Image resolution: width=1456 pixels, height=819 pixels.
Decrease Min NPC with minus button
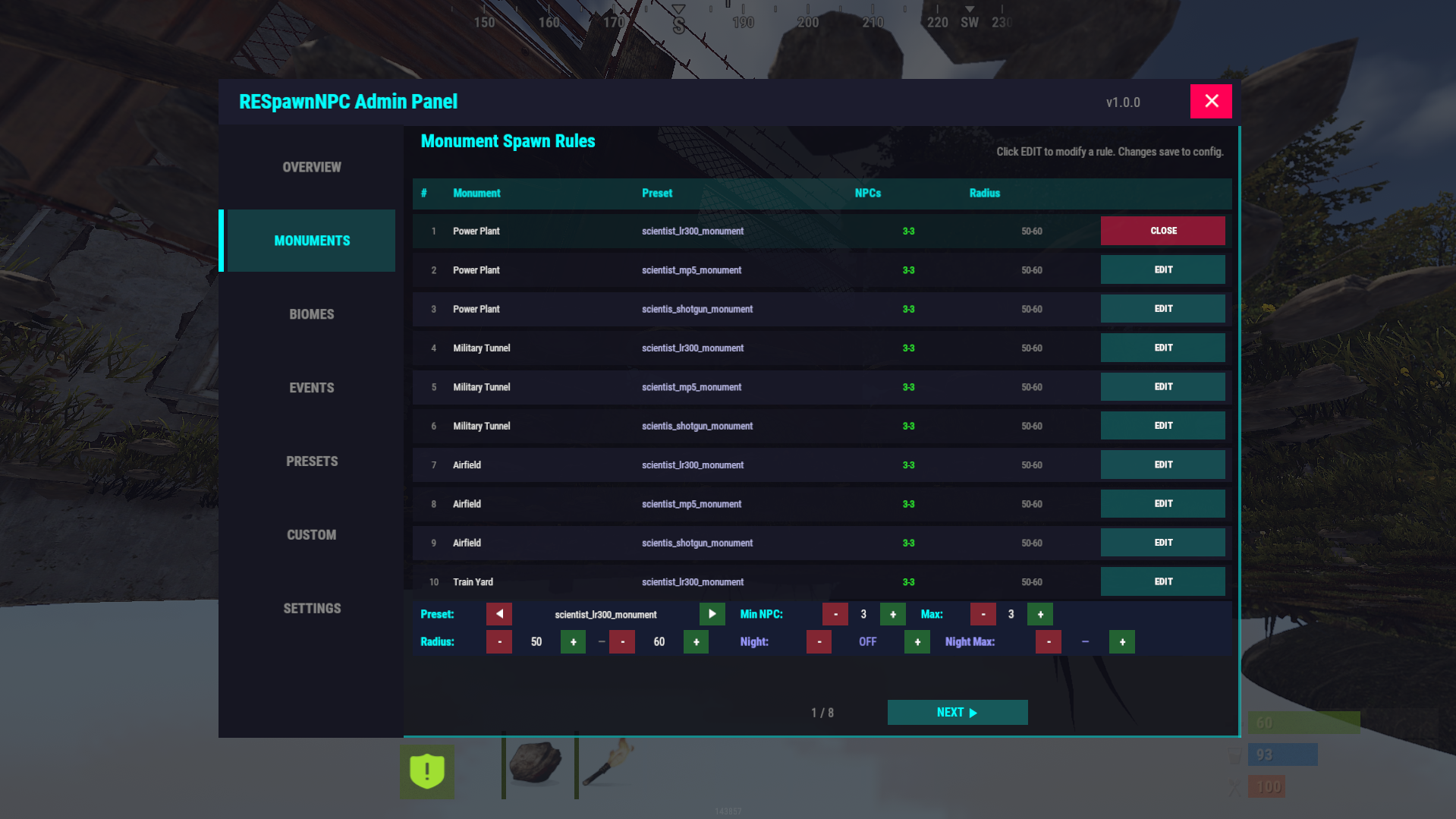coord(835,614)
